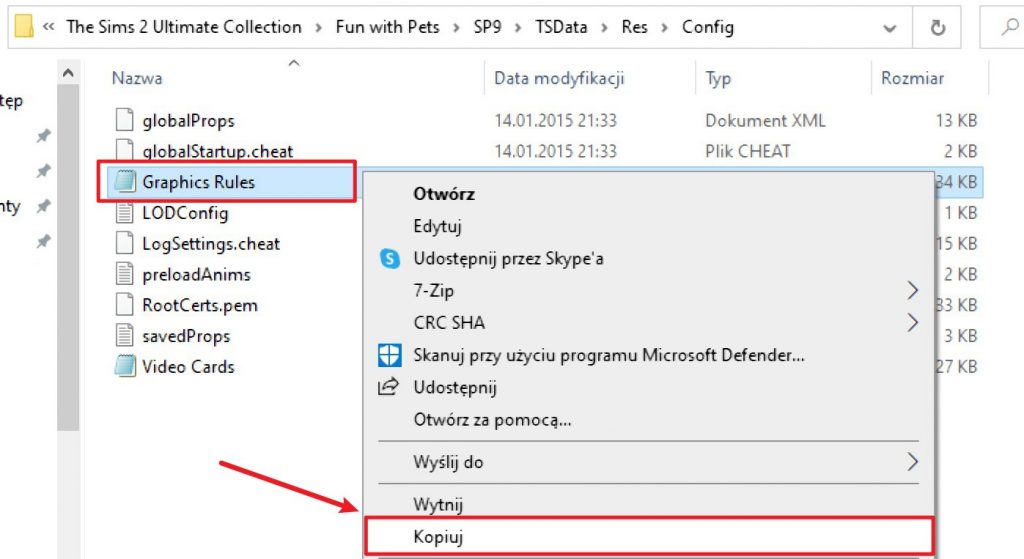Screen dimensions: 1024x559
Task: Click the Config breadcrumb
Action: [x=708, y=27]
